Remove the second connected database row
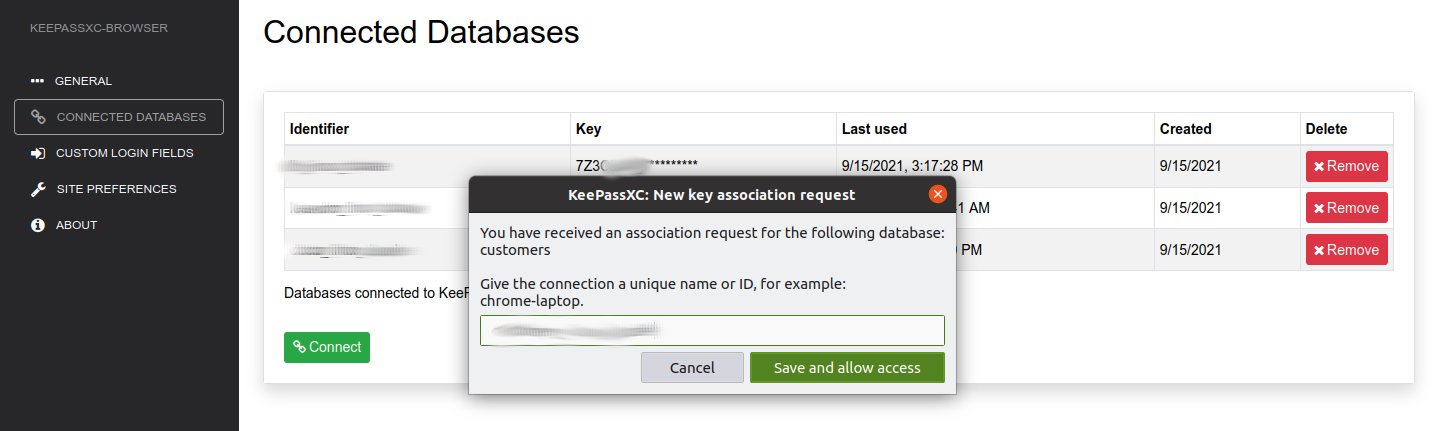1451x431 pixels. click(1346, 208)
